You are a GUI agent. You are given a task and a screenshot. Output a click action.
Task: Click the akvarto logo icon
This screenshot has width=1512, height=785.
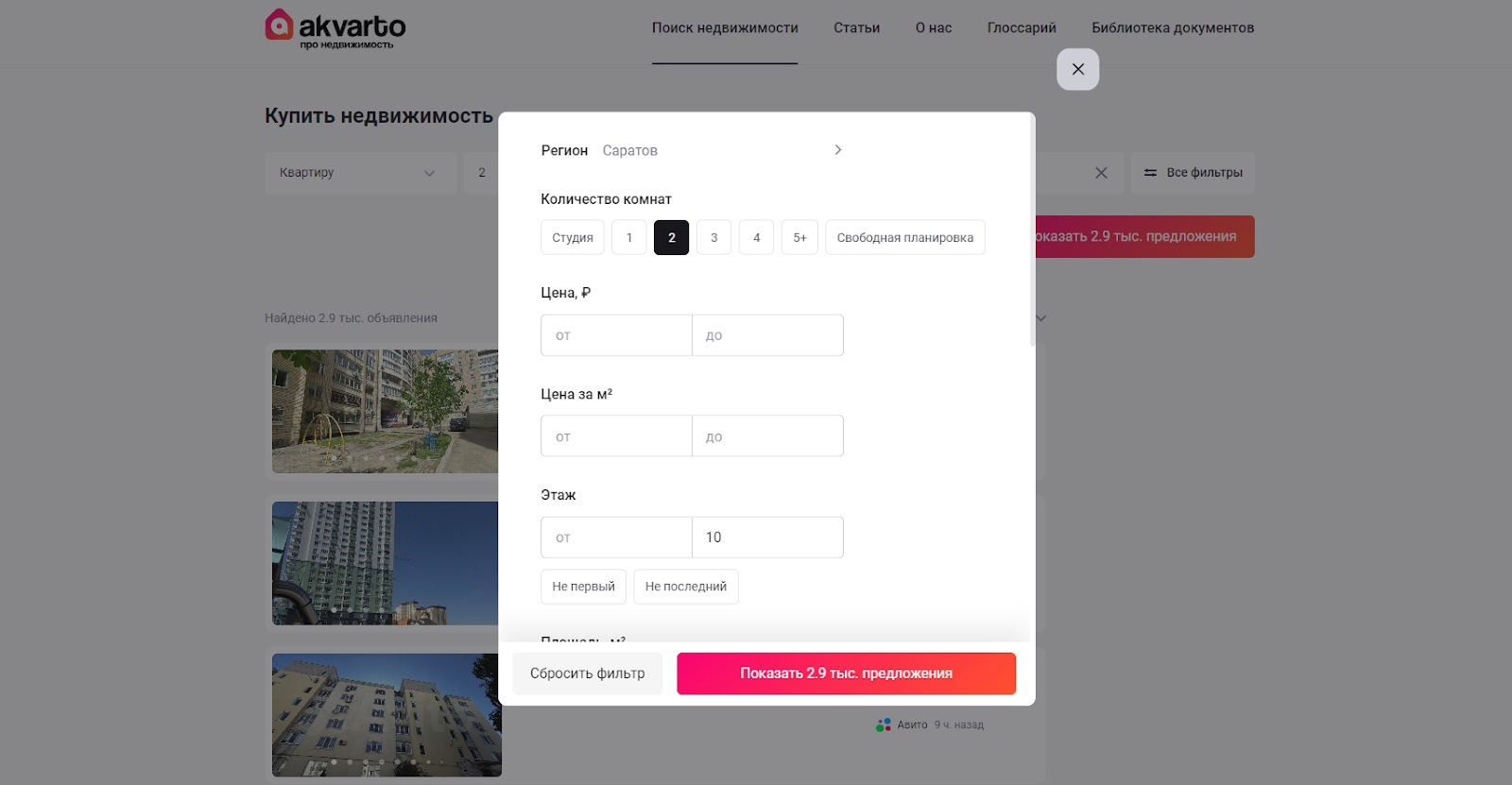[x=279, y=25]
